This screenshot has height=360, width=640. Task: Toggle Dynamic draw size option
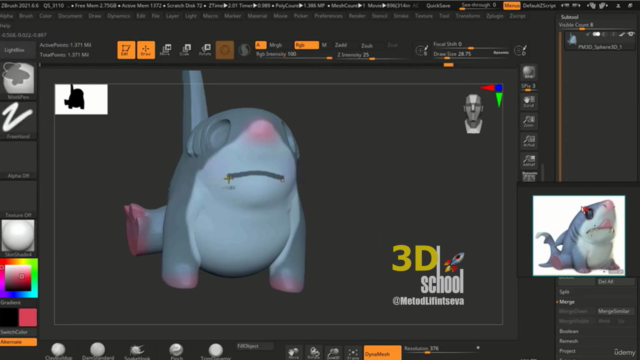click(501, 53)
